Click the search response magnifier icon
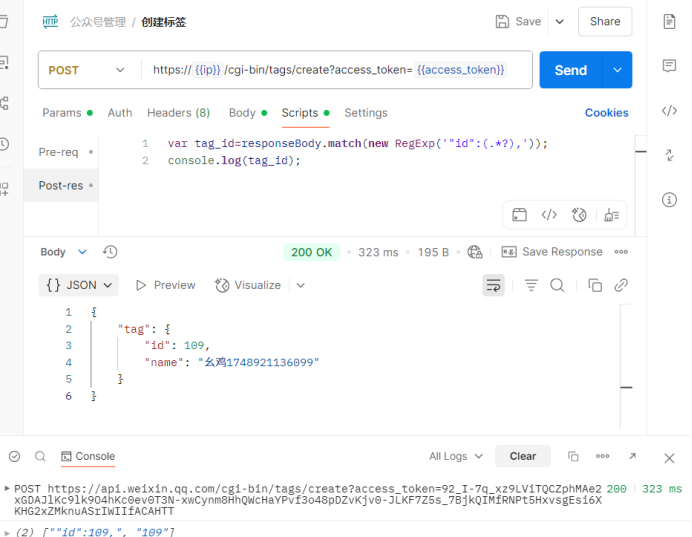Viewport: 692px width, 537px height. [x=557, y=285]
